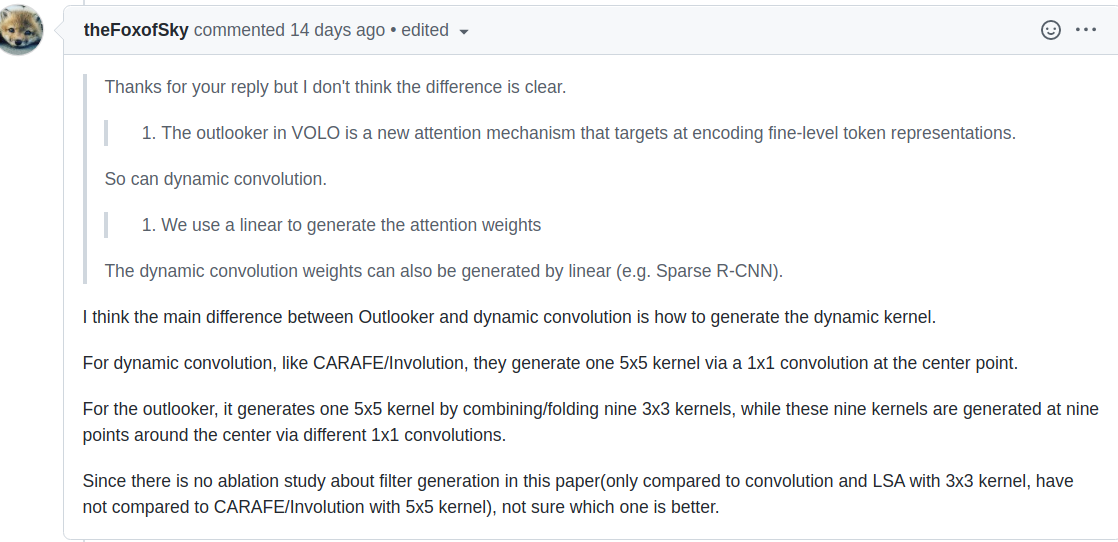The width and height of the screenshot is (1118, 542).
Task: Click quoted line "Thanks for your reply"
Action: click(335, 87)
